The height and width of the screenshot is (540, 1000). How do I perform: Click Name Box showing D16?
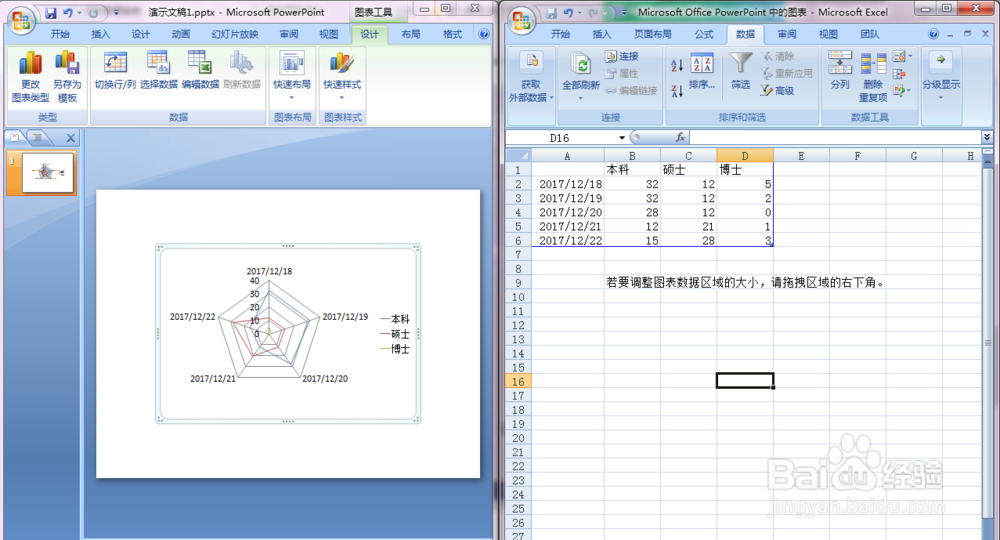point(561,138)
